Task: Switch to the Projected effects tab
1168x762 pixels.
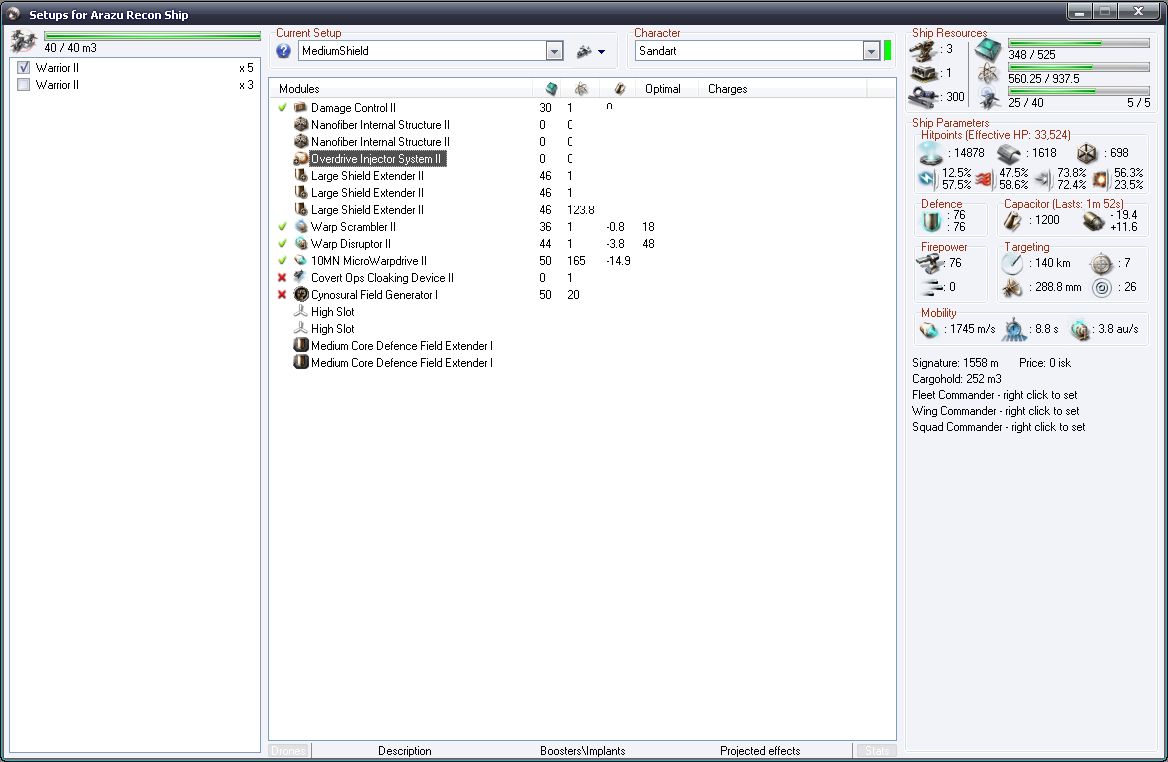Action: point(760,751)
